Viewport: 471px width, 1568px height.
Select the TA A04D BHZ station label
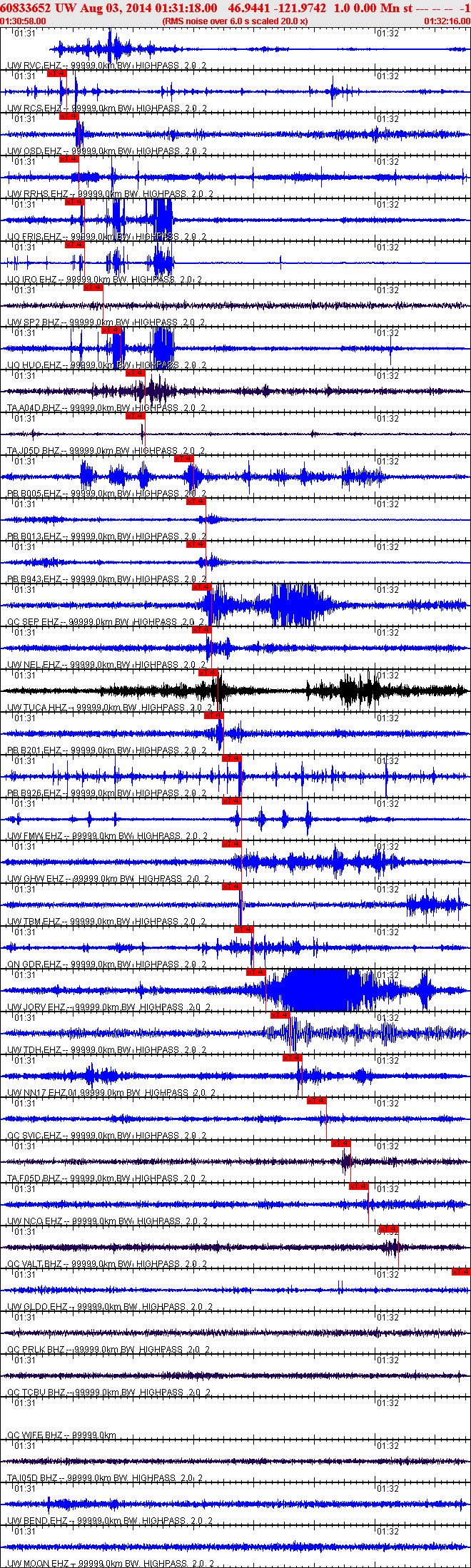tap(107, 408)
